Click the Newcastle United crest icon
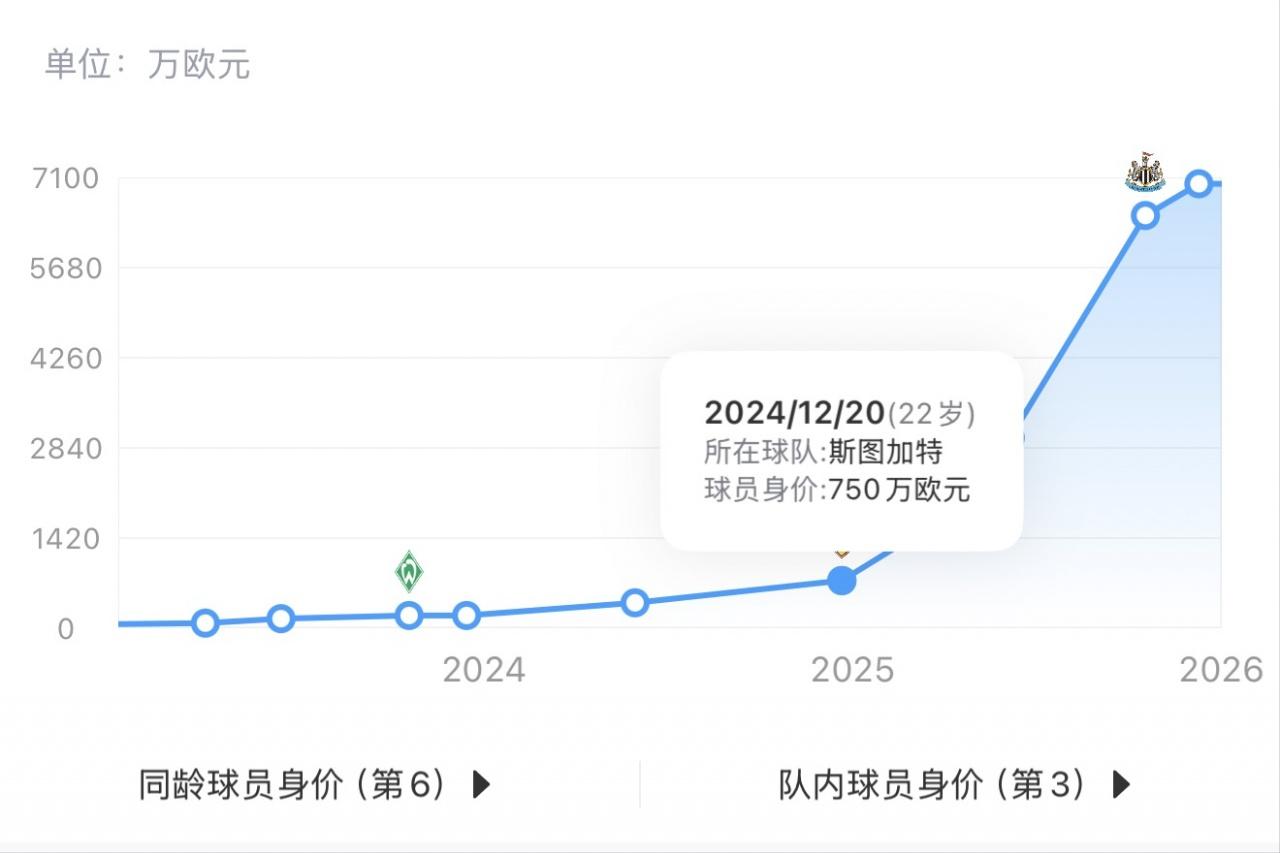The image size is (1280, 853). click(x=1145, y=173)
